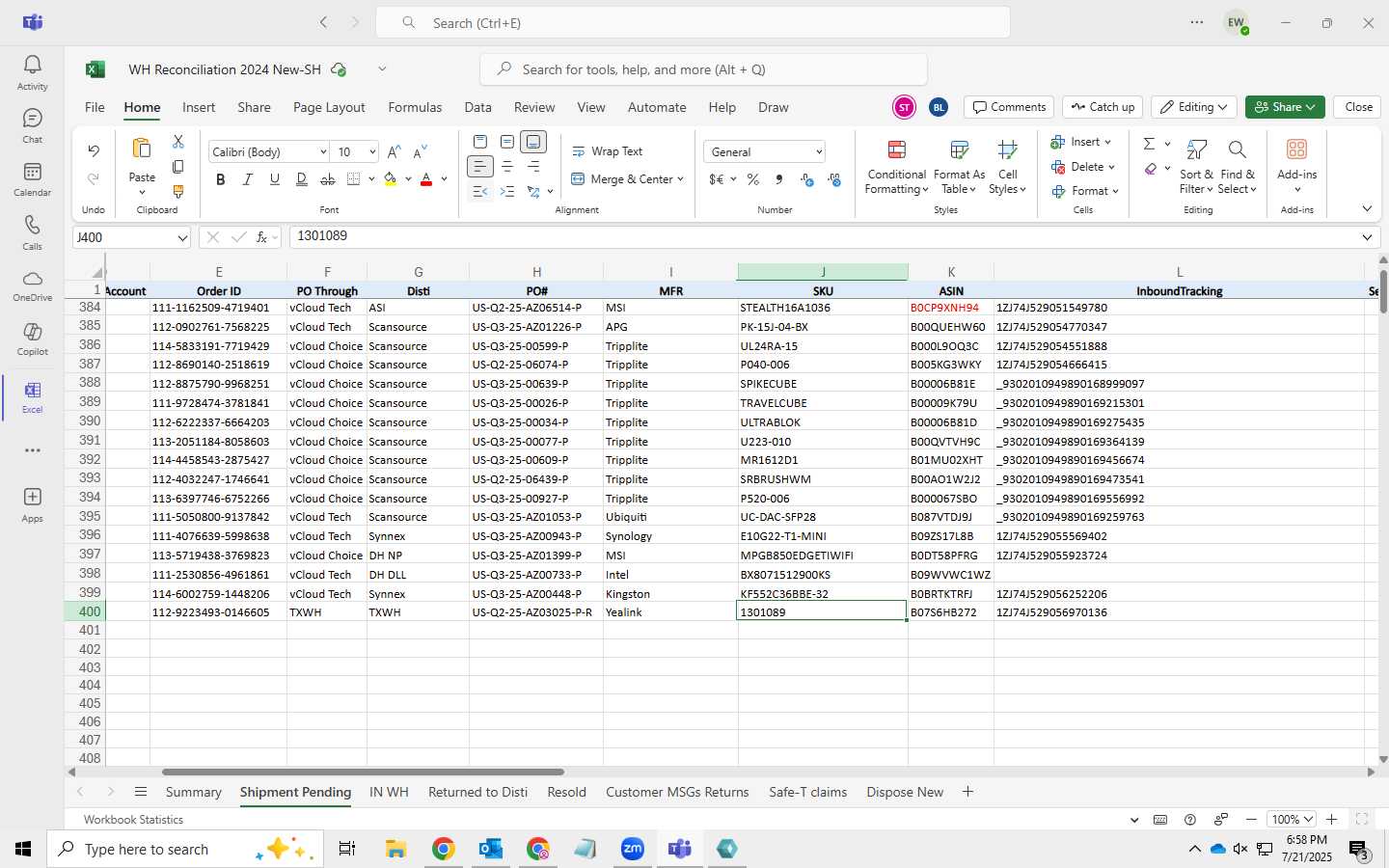Apply the yellow fill color bucket

click(391, 179)
